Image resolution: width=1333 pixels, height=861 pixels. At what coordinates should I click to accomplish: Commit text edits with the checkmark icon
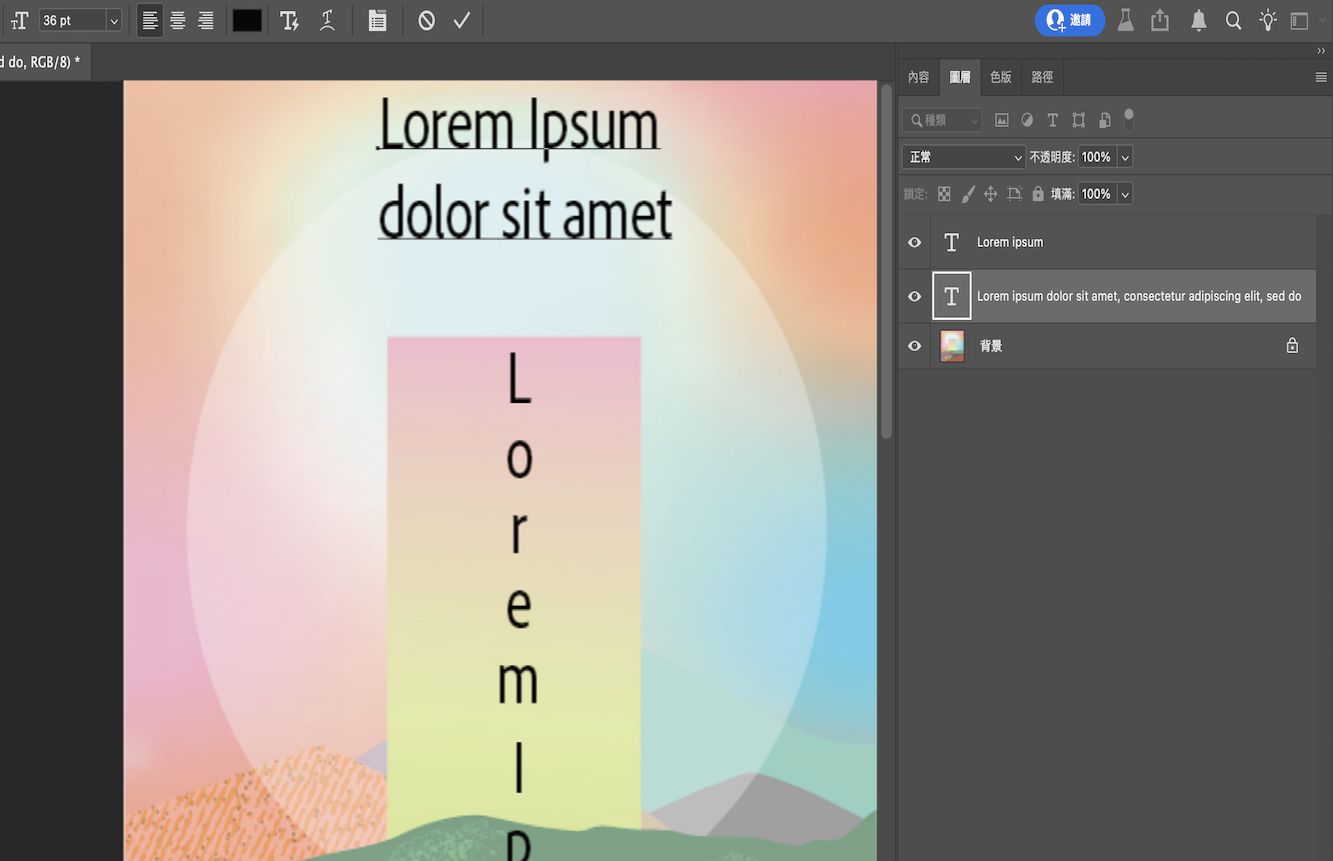click(x=461, y=19)
